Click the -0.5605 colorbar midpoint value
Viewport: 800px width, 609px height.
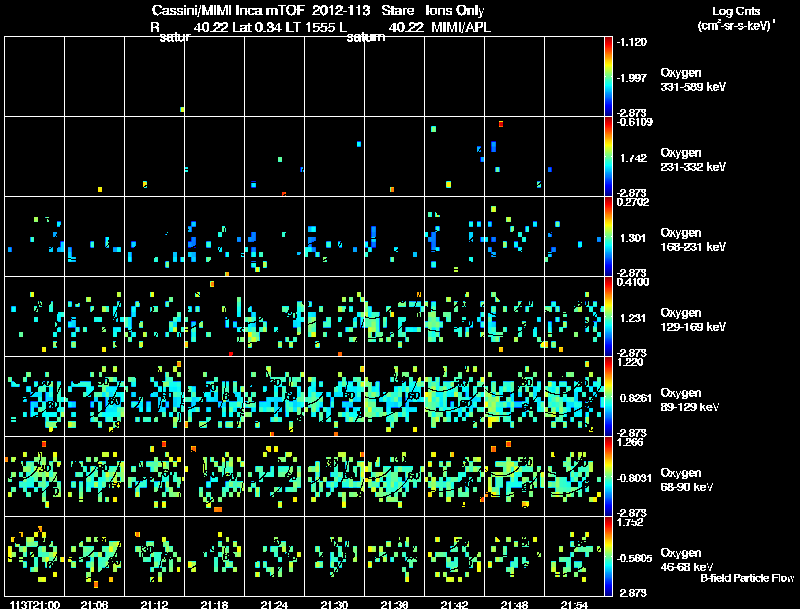click(x=634, y=558)
